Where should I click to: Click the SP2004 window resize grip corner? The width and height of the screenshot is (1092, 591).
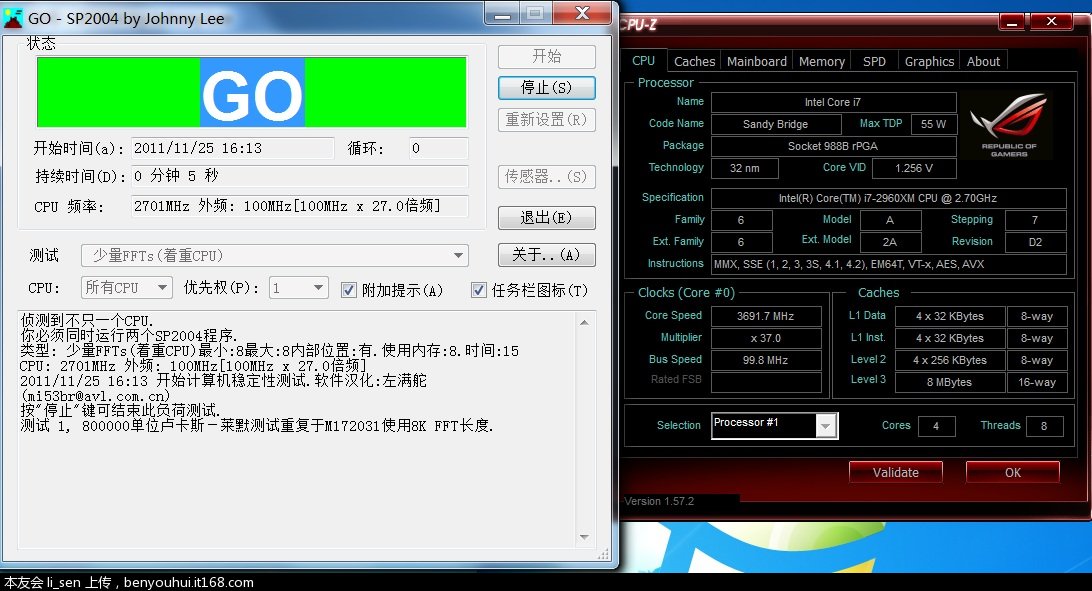click(603, 554)
